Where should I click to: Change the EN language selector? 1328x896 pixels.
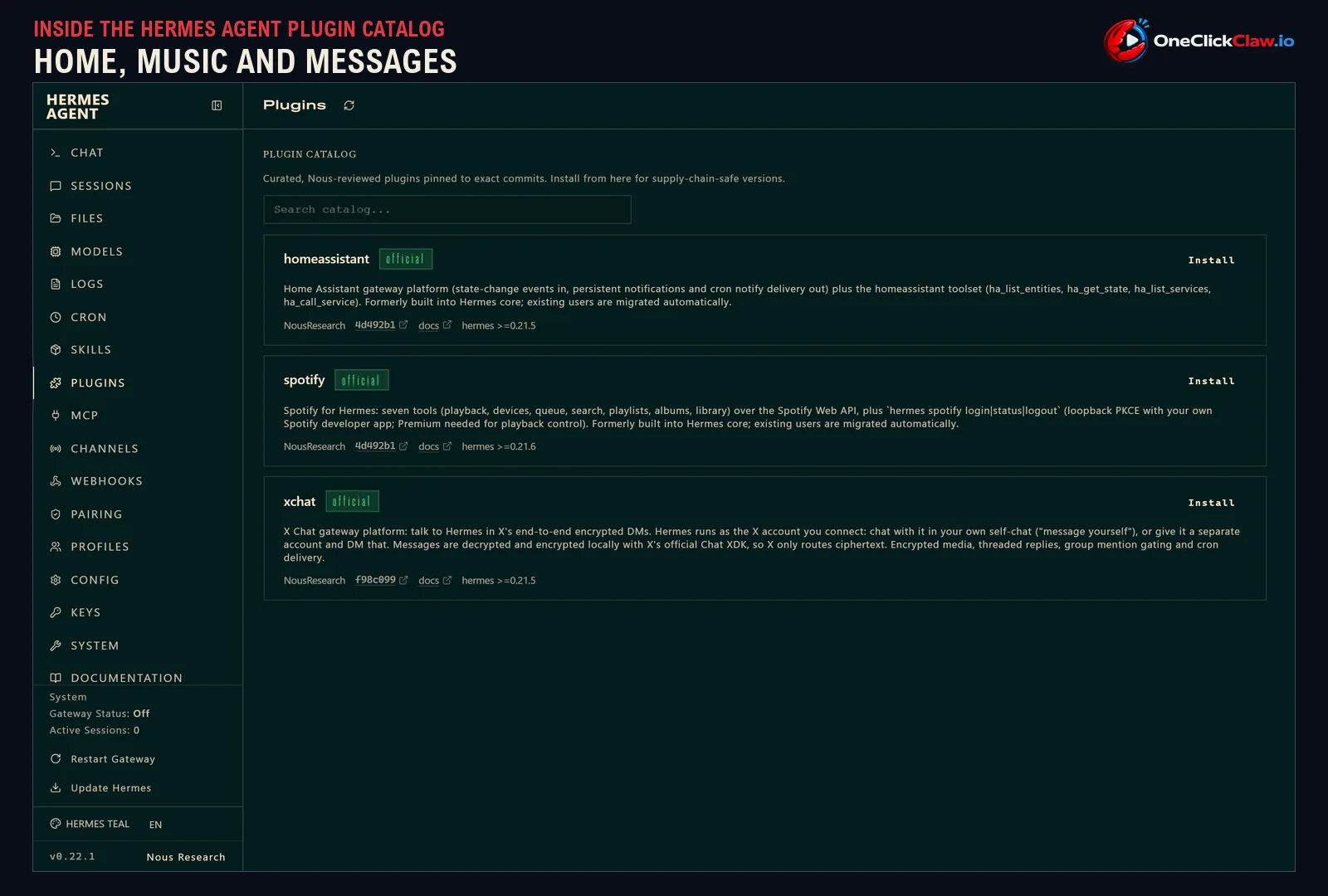pyautogui.click(x=155, y=825)
